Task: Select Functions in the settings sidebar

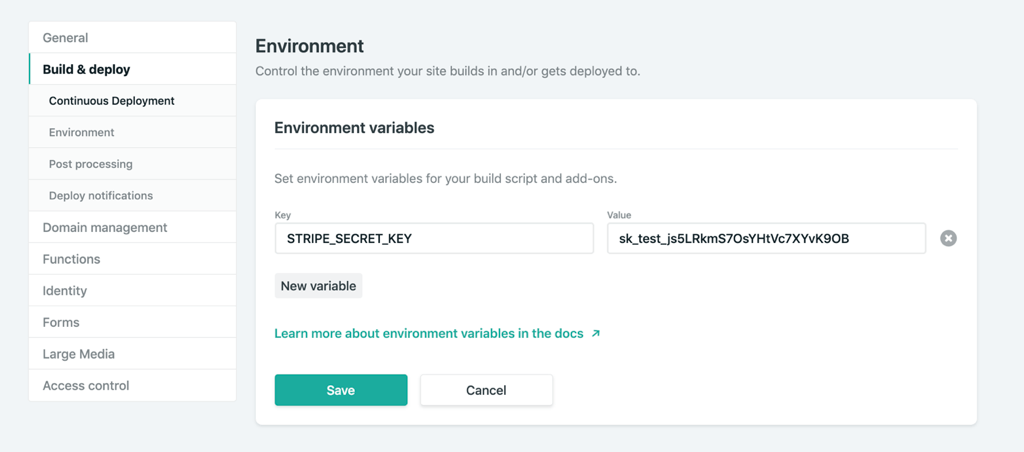Action: coord(133,259)
